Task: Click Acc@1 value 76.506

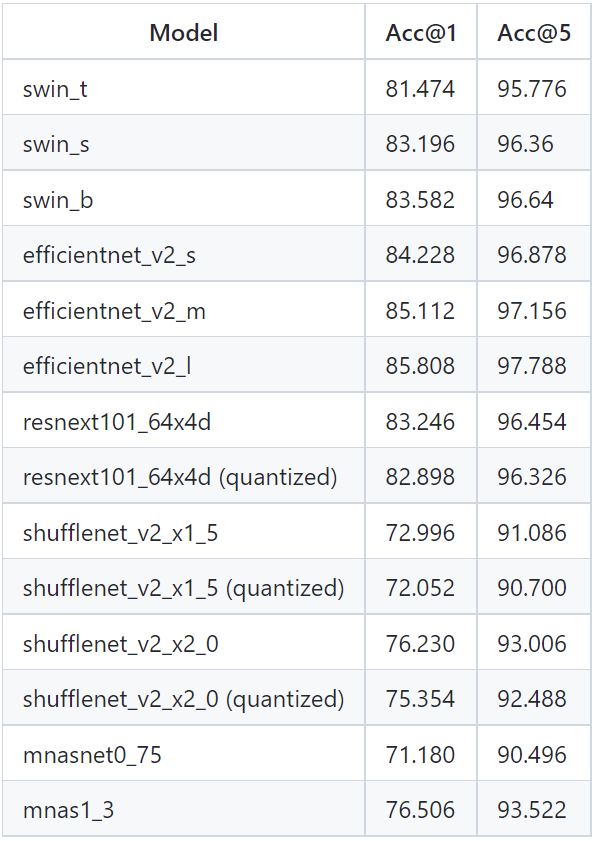Action: (420, 810)
